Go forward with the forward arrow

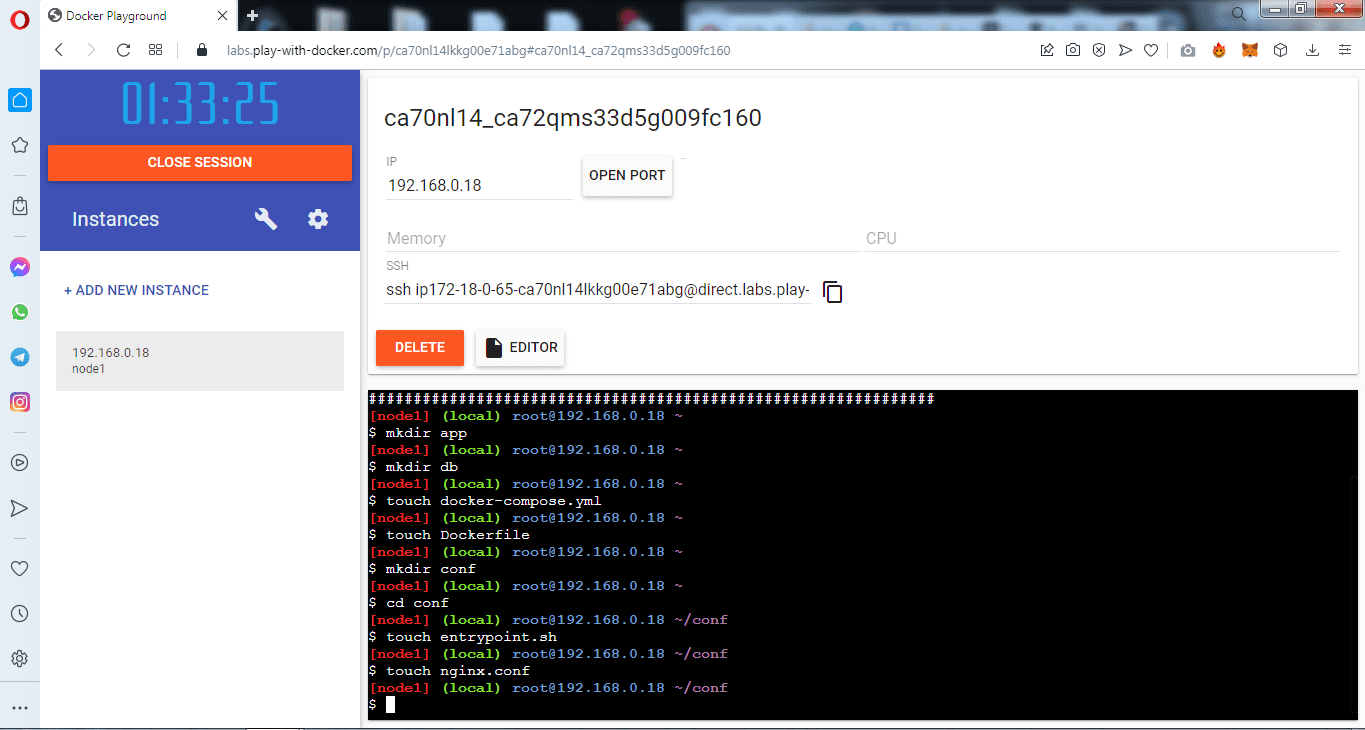tap(91, 50)
